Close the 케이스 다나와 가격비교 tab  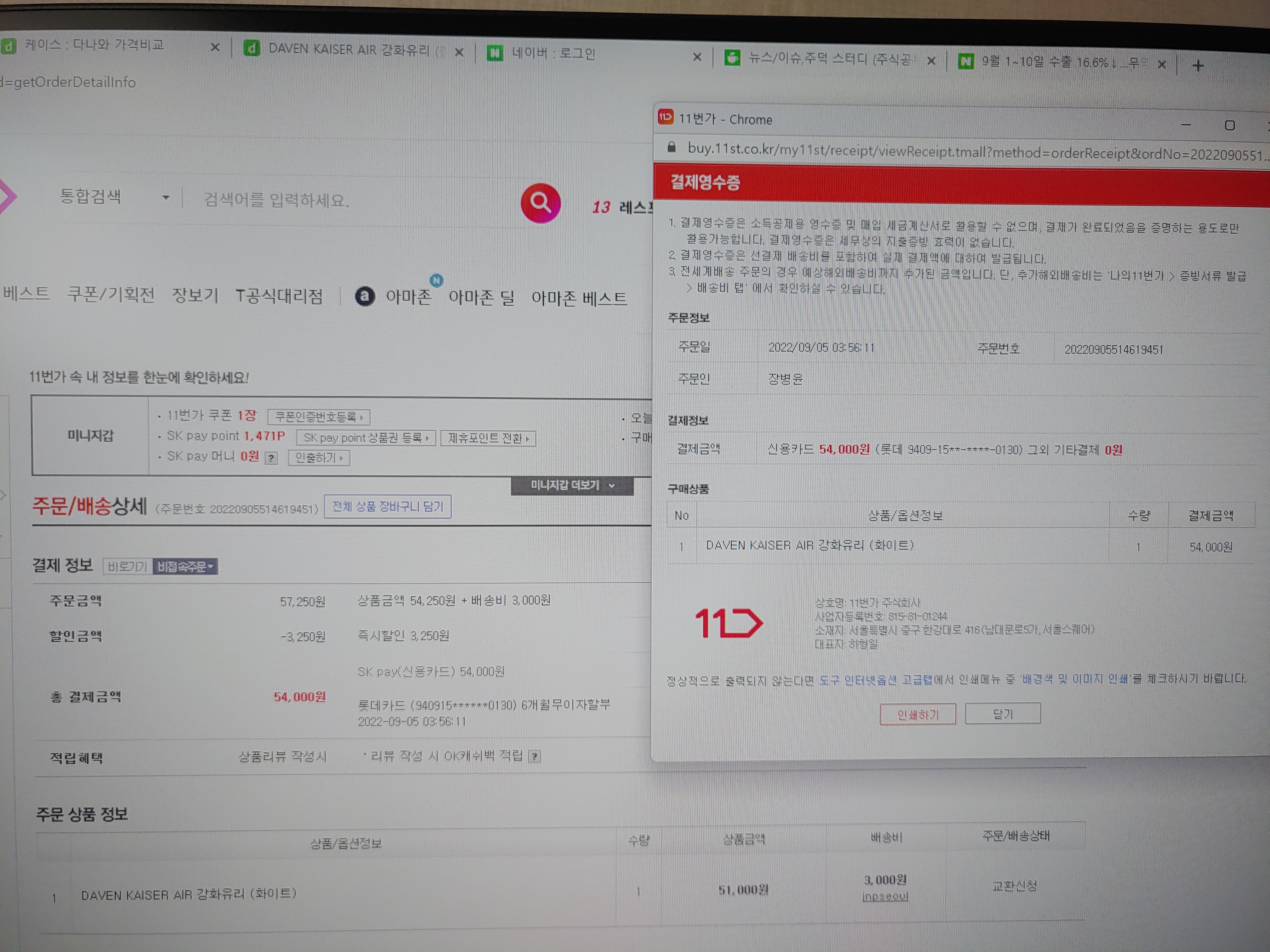215,47
